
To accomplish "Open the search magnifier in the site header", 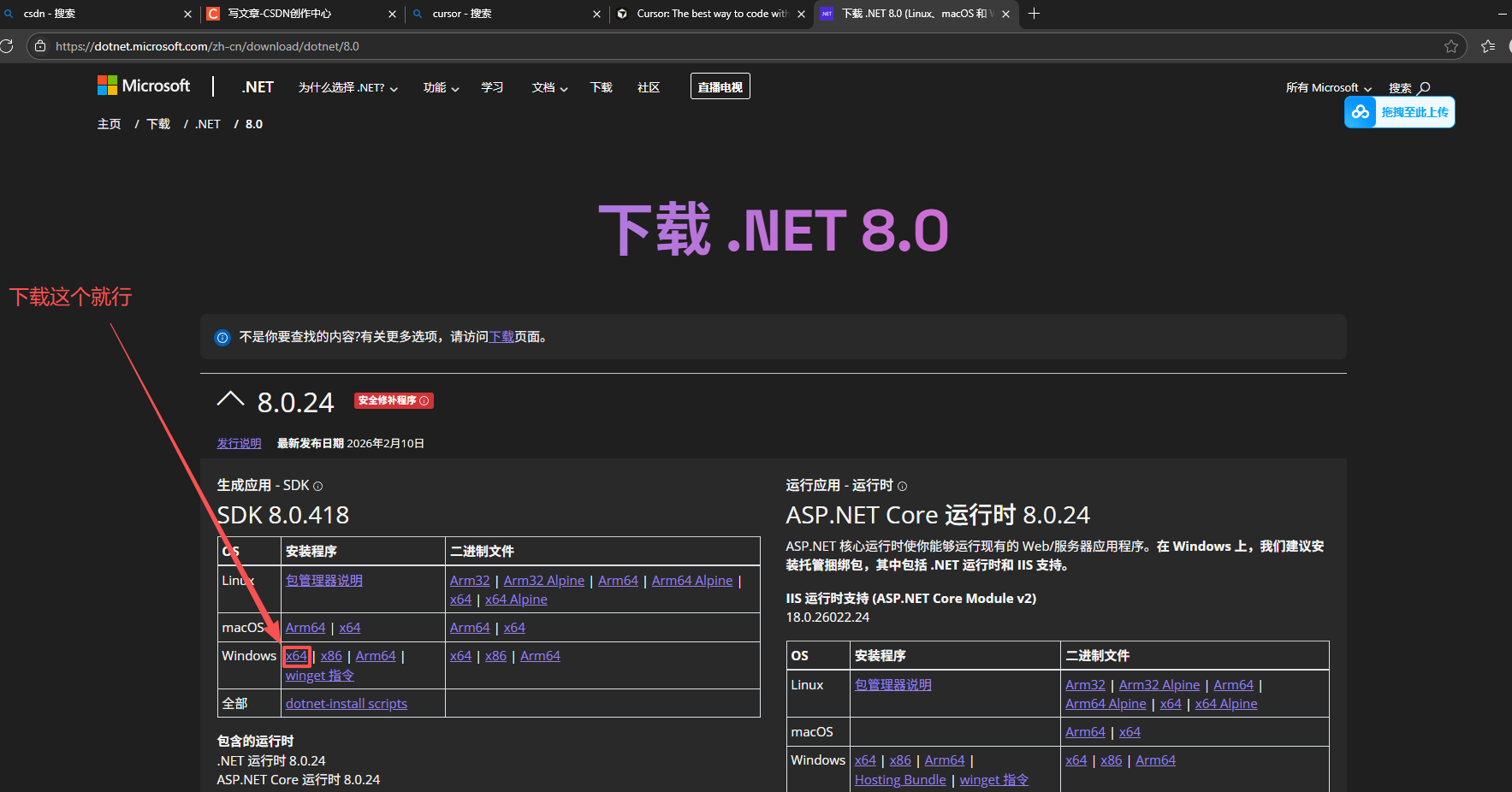I will point(1424,88).
